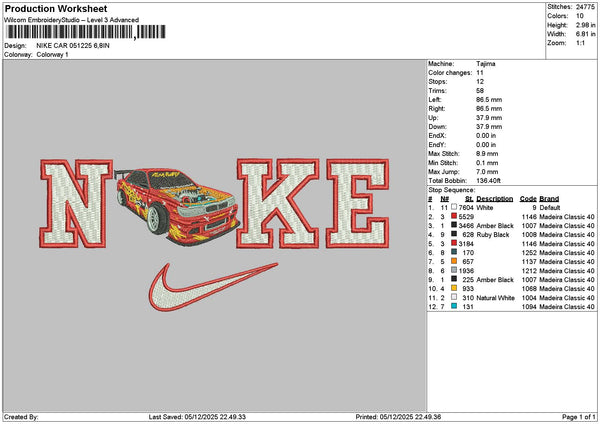Click the Stitches value 24775
Image resolution: width=600 pixels, height=424 pixels.
(x=587, y=7)
